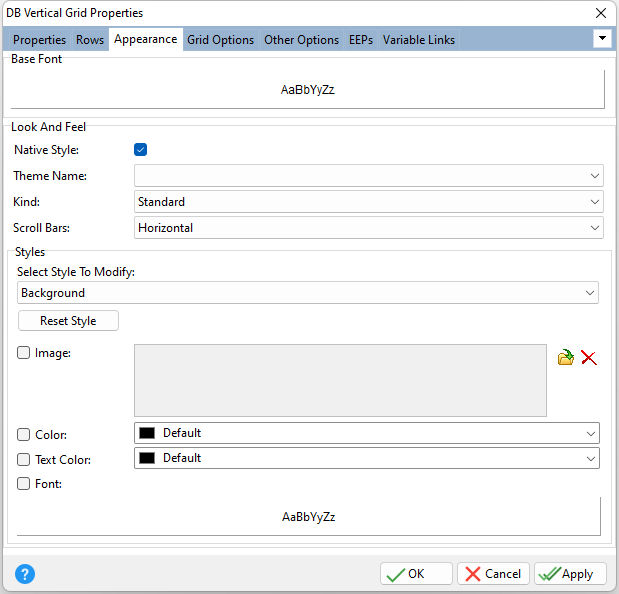The height and width of the screenshot is (594, 619).
Task: Switch to the Rows tab
Action: pyautogui.click(x=90, y=39)
